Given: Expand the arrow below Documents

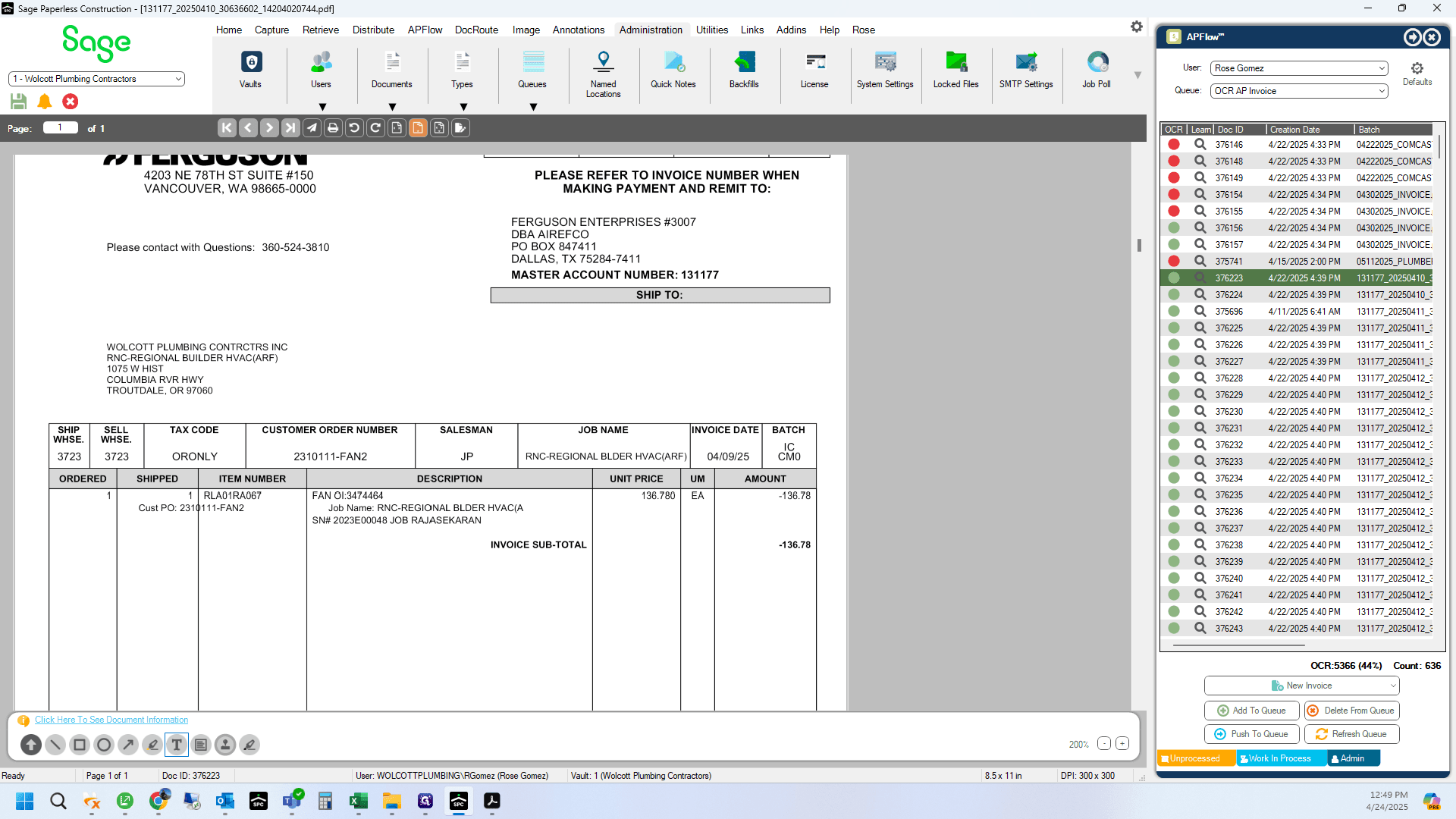Looking at the screenshot, I should [392, 107].
